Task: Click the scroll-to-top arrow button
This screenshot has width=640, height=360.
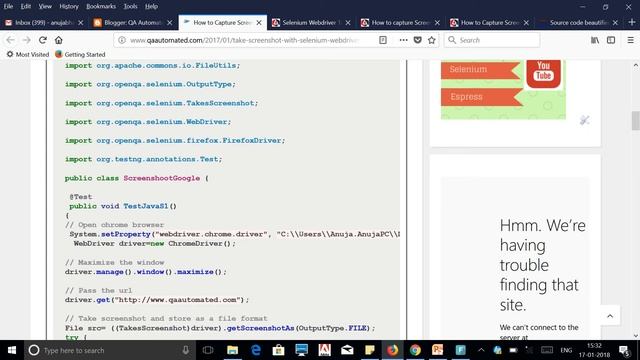Action: [x=610, y=316]
